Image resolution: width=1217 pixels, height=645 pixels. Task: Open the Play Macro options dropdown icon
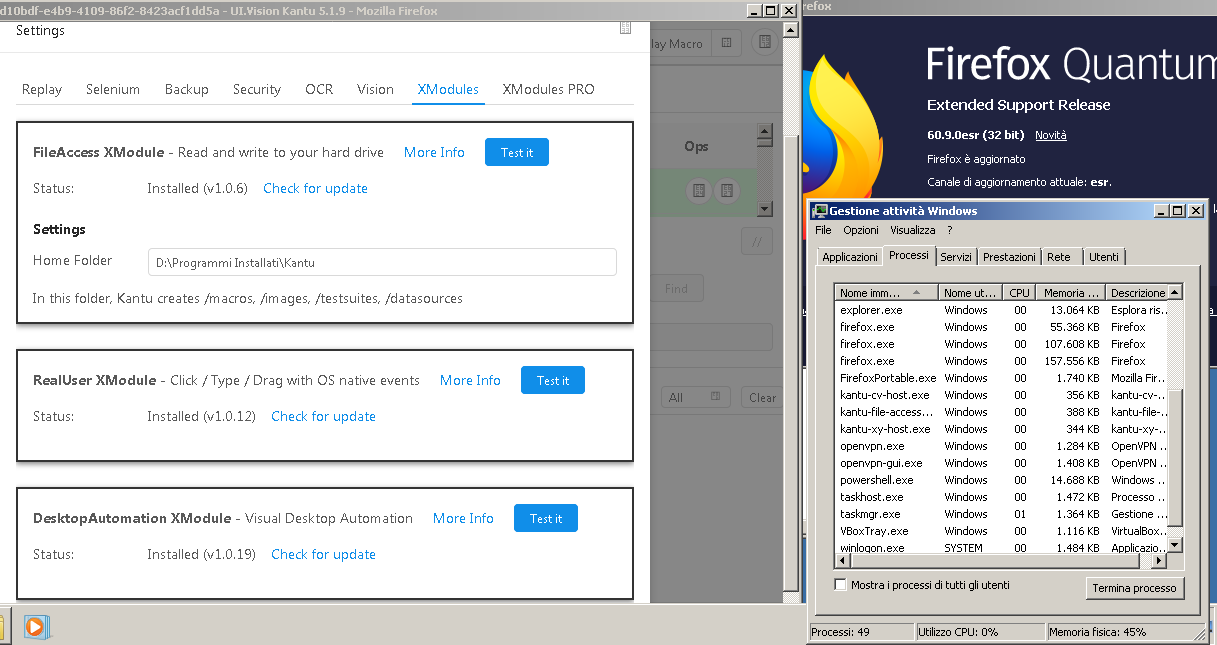726,43
